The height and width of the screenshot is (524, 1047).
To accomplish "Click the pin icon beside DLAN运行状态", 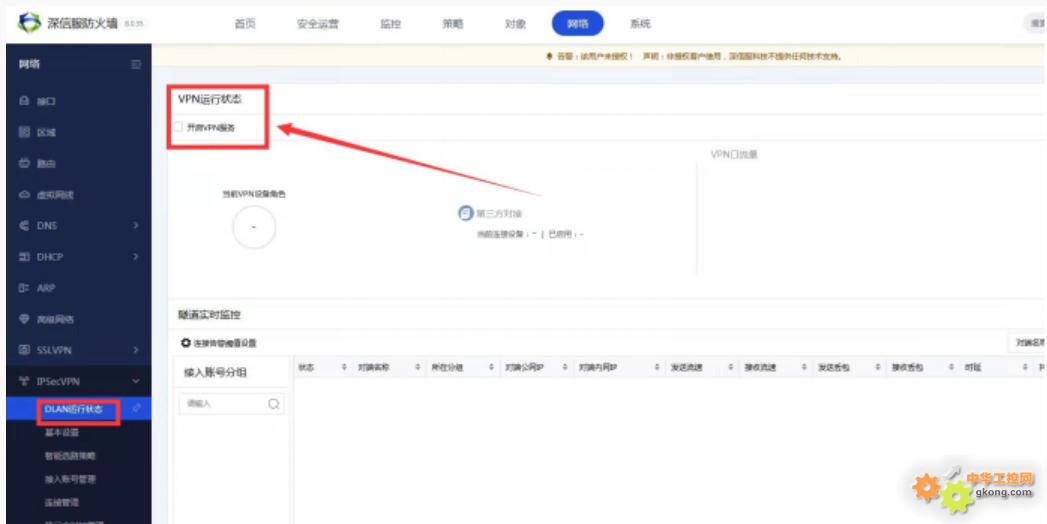I will pyautogui.click(x=137, y=409).
